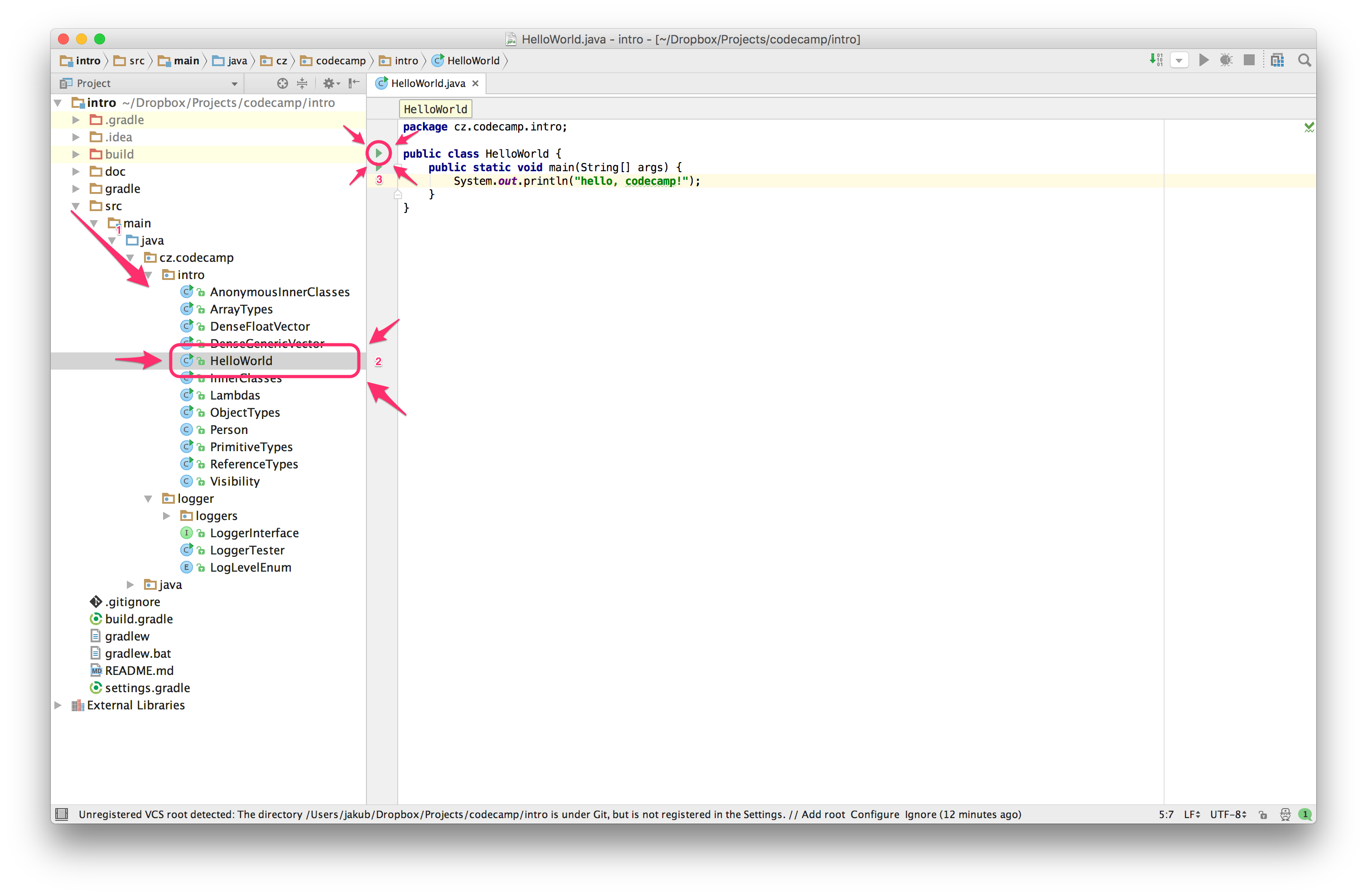The image size is (1367, 896).
Task: Click the Hide Project panel icon
Action: [x=354, y=83]
